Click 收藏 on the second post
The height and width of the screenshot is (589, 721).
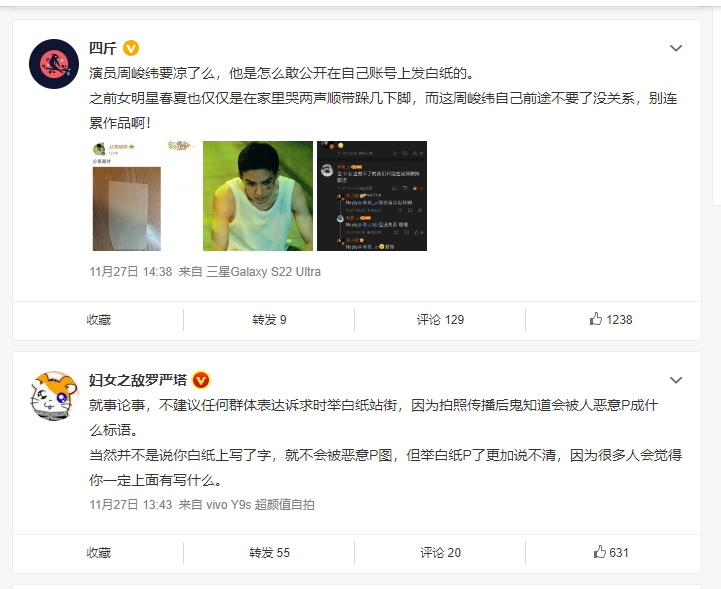coord(98,552)
